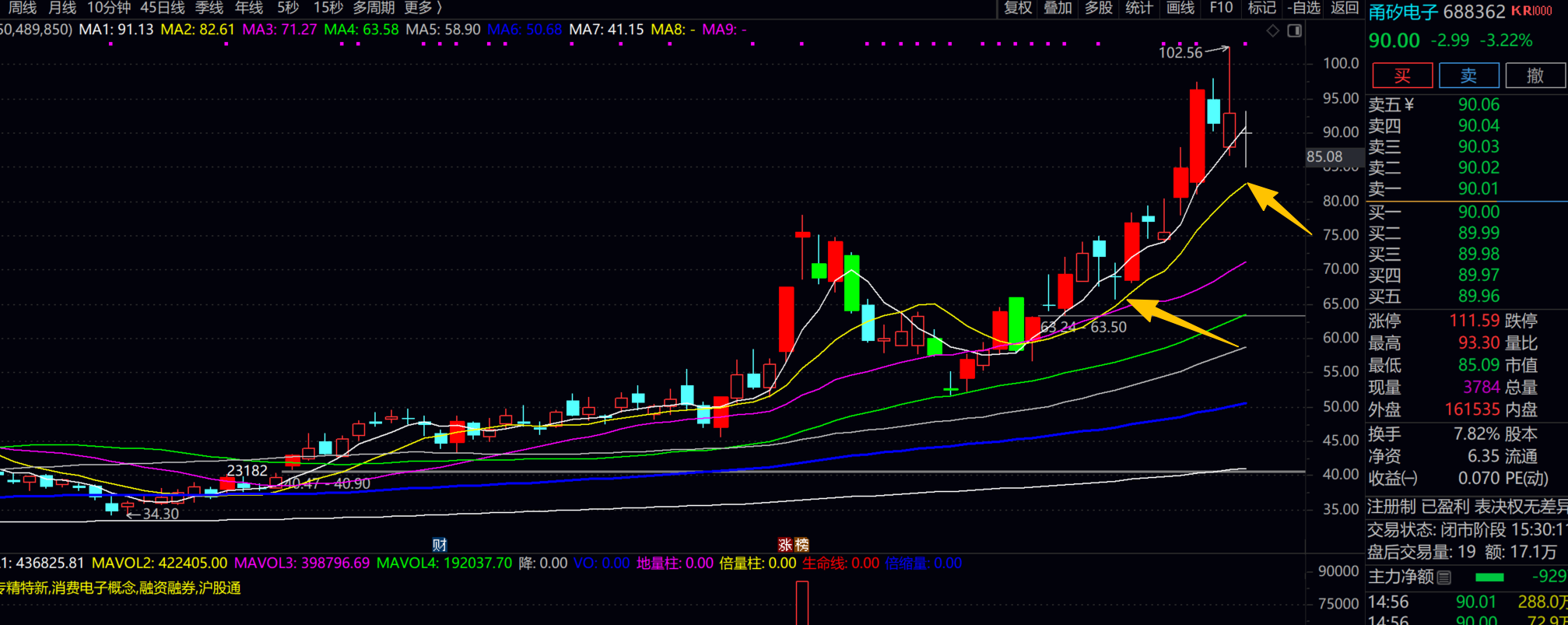Click 标记 to mark the stock
The height and width of the screenshot is (625, 1568).
(x=1261, y=8)
